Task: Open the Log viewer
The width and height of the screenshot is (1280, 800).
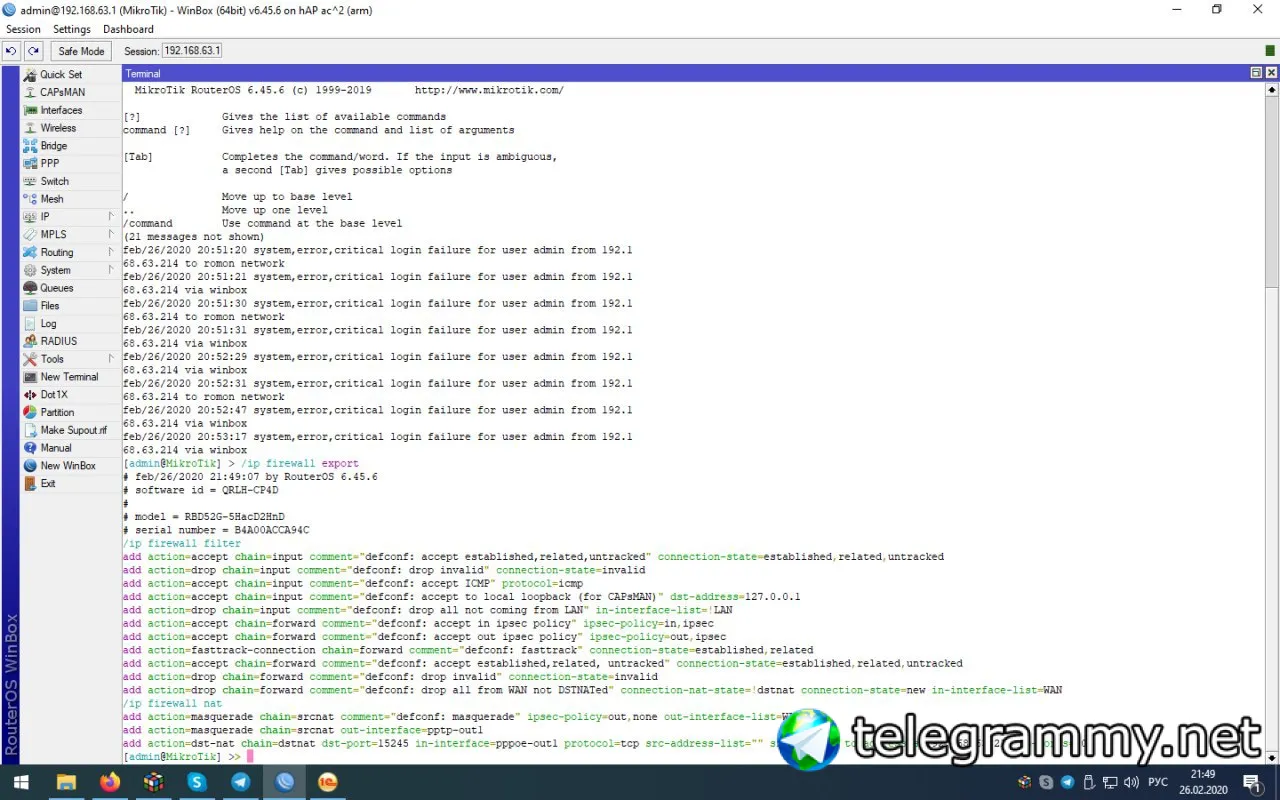Action: click(x=48, y=324)
